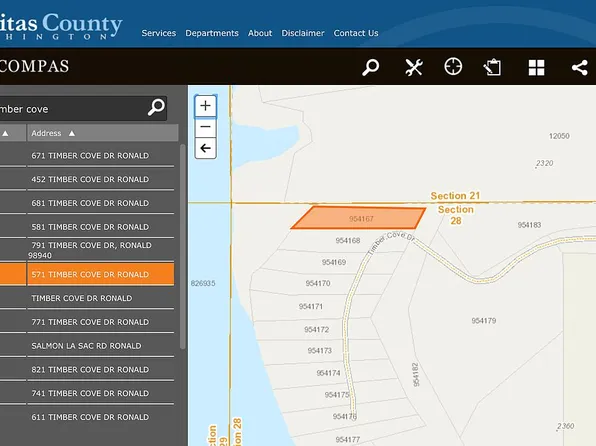Go back with the map left-arrow button
The height and width of the screenshot is (446, 596).
tap(206, 148)
